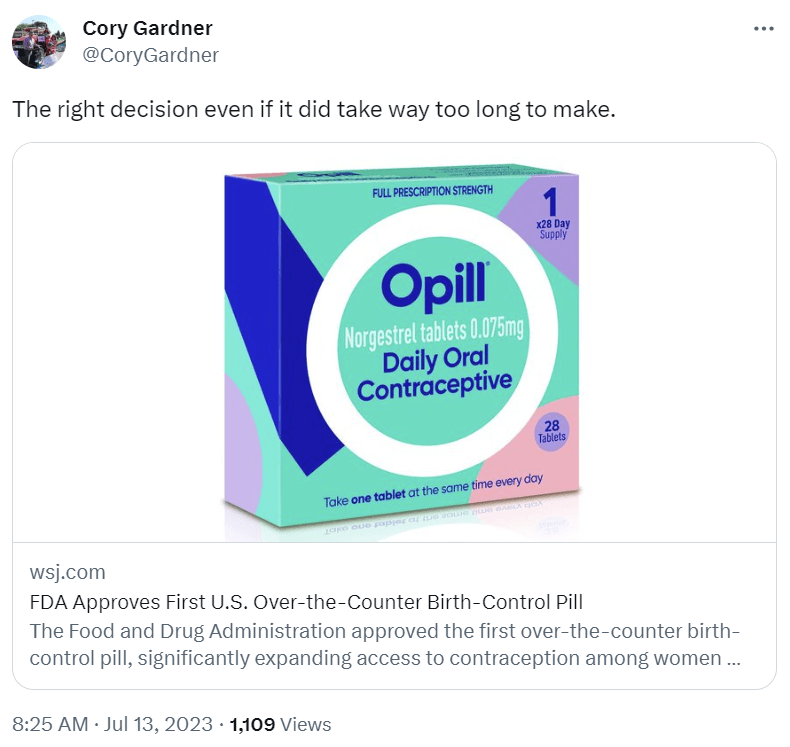Viewport: 790px width, 747px height.
Task: Click the 1,109 Views counter
Action: [280, 724]
